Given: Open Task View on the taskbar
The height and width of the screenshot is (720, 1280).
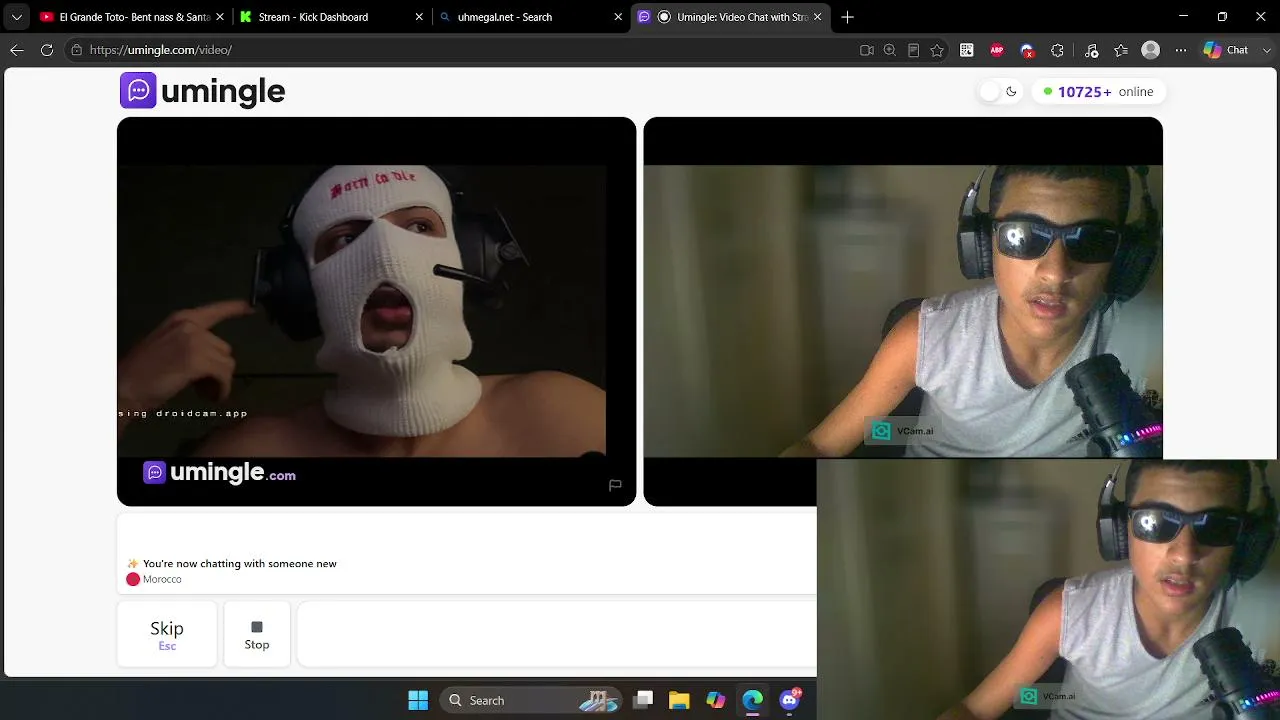Looking at the screenshot, I should coord(643,700).
